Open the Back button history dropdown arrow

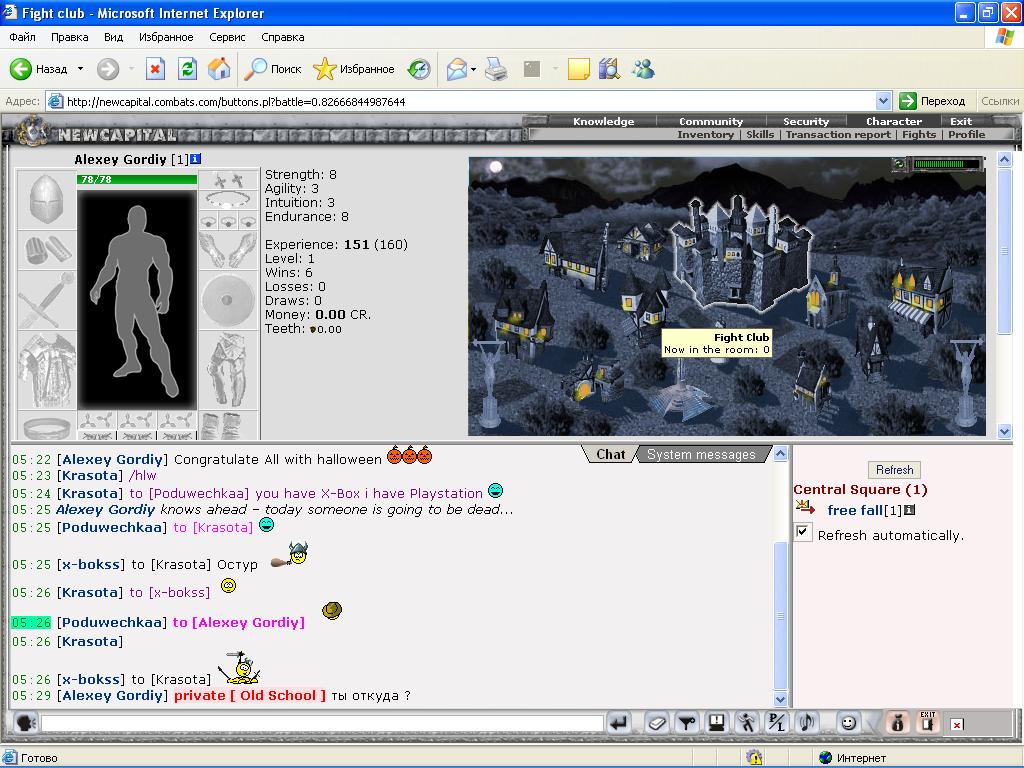[80, 69]
